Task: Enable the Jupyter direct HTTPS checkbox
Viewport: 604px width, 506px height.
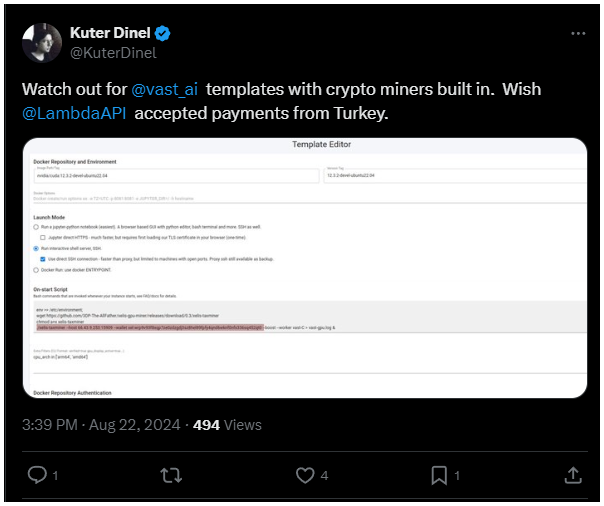Action: coord(43,237)
